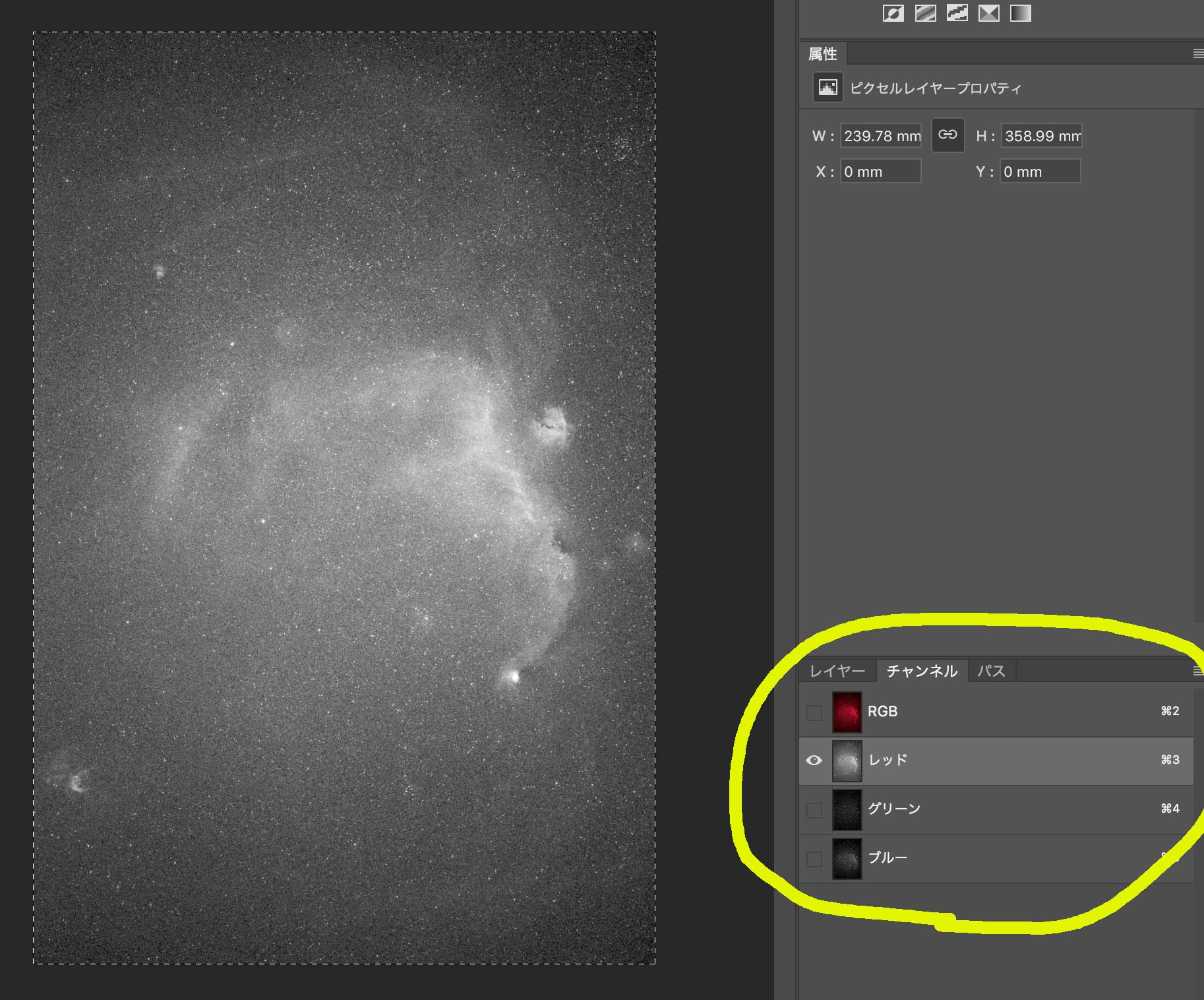Click the Selective Color adjustment icon
Screen dimensions: 1204x1000
989,13
